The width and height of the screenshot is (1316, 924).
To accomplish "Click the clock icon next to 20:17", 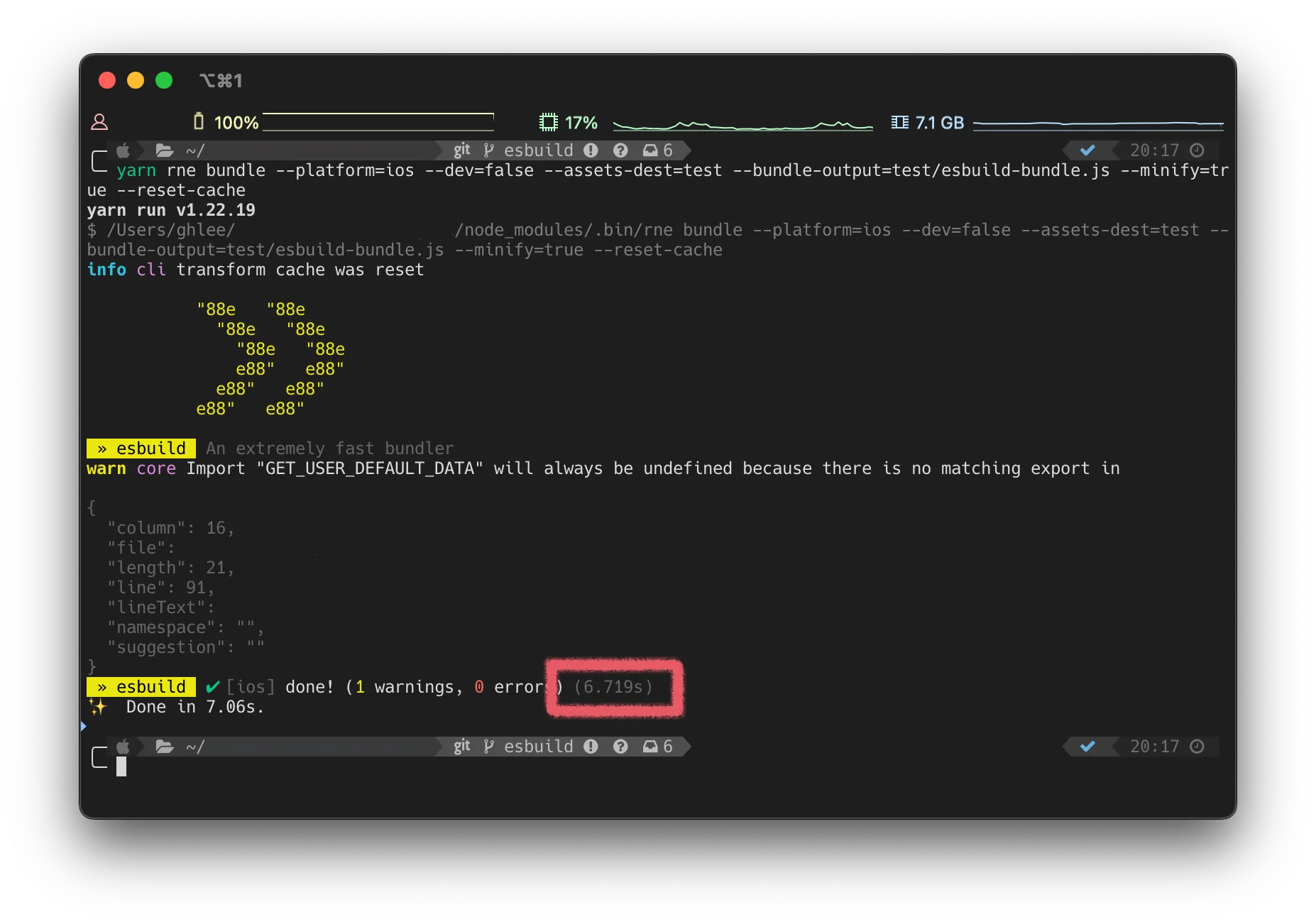I will 1197,150.
